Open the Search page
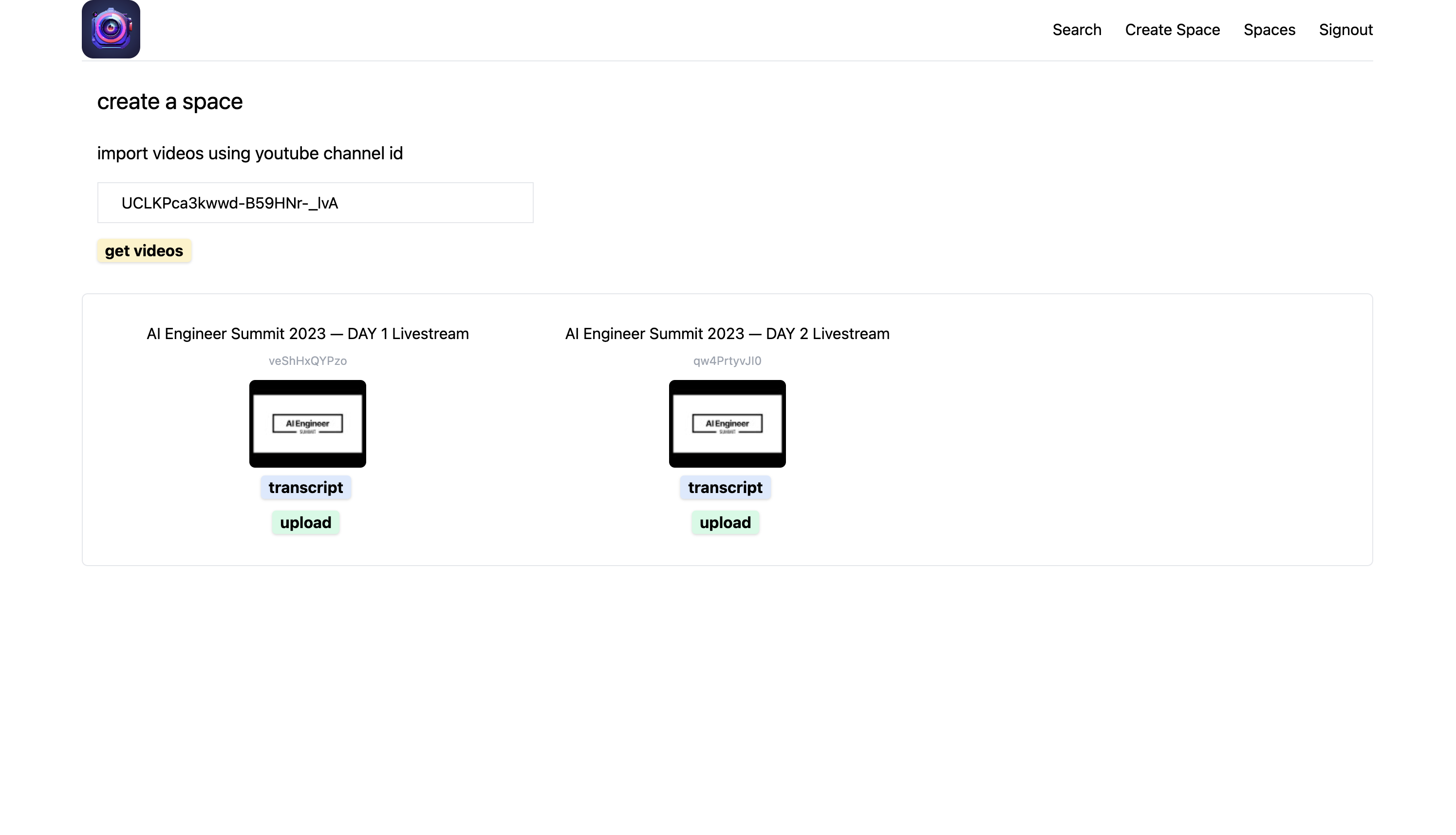1456x835 pixels. (1076, 30)
